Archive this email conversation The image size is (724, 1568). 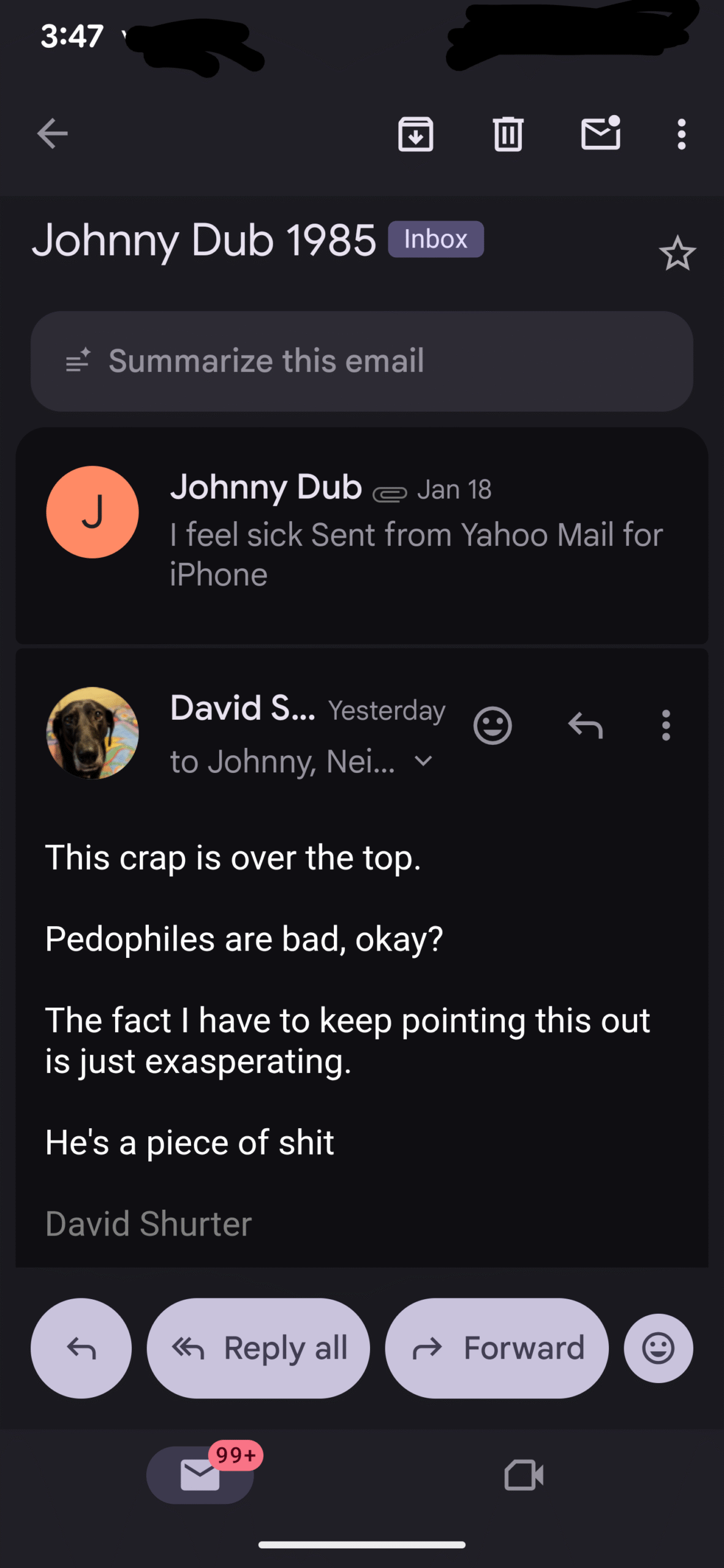point(415,134)
